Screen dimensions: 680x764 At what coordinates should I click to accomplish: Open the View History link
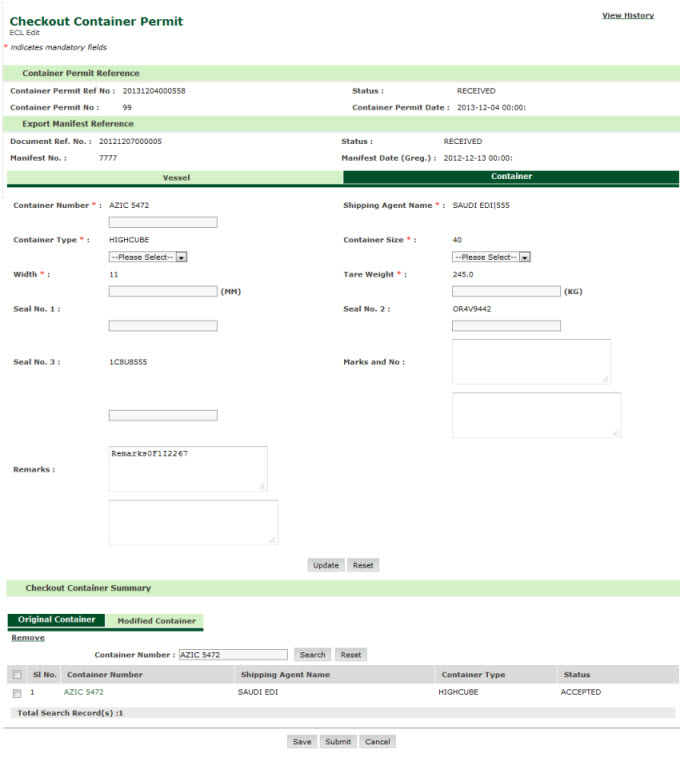point(627,16)
